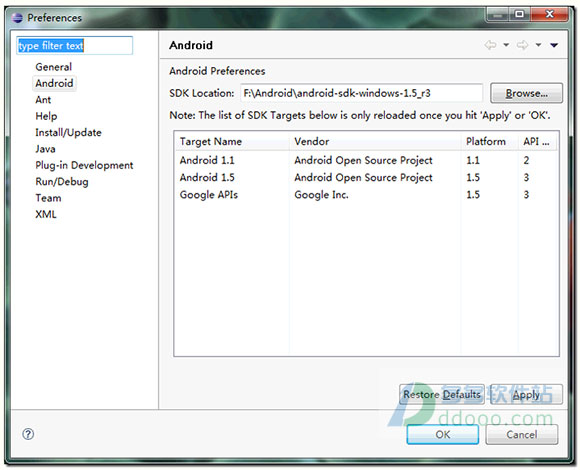Viewport: 580px width, 470px height.
Task: Select Java preference category
Action: pyautogui.click(x=45, y=149)
